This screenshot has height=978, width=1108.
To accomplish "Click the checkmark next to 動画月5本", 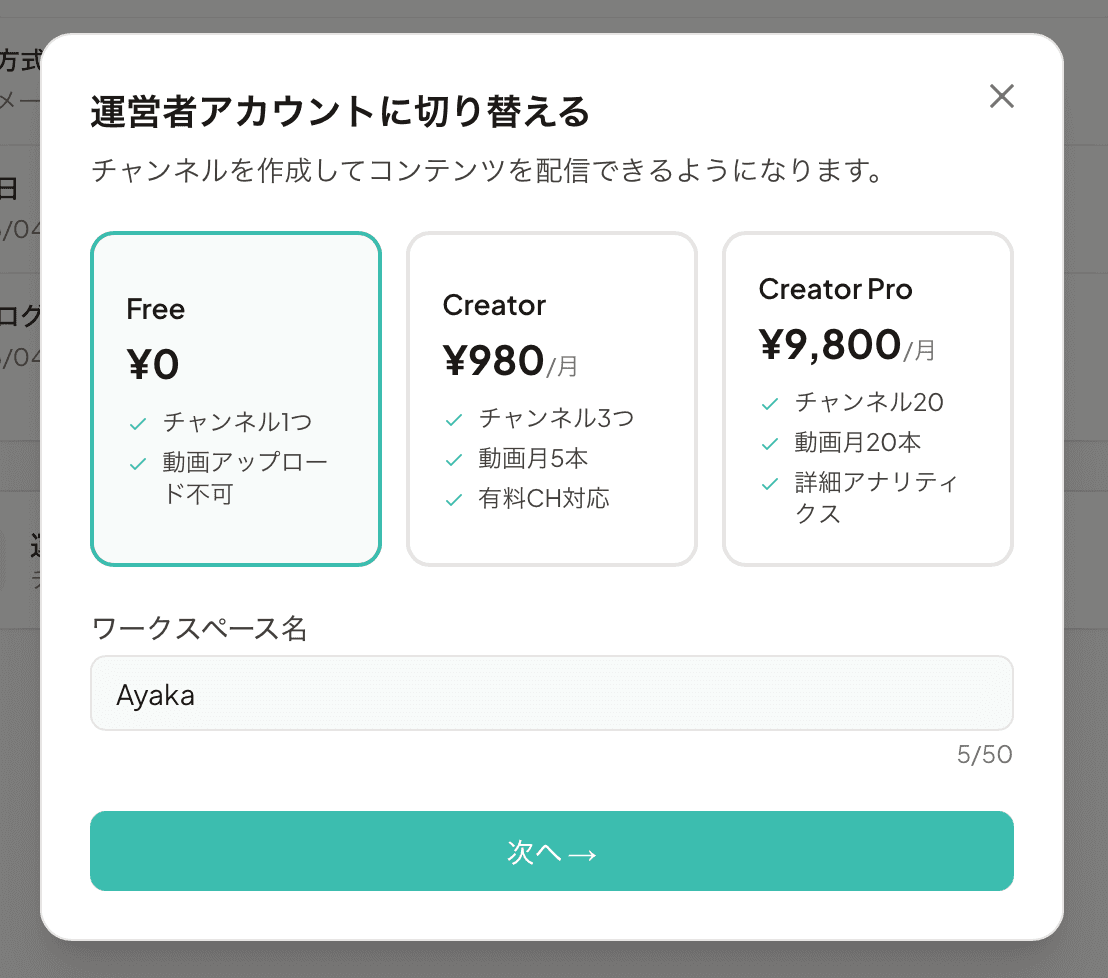I will tap(453, 459).
